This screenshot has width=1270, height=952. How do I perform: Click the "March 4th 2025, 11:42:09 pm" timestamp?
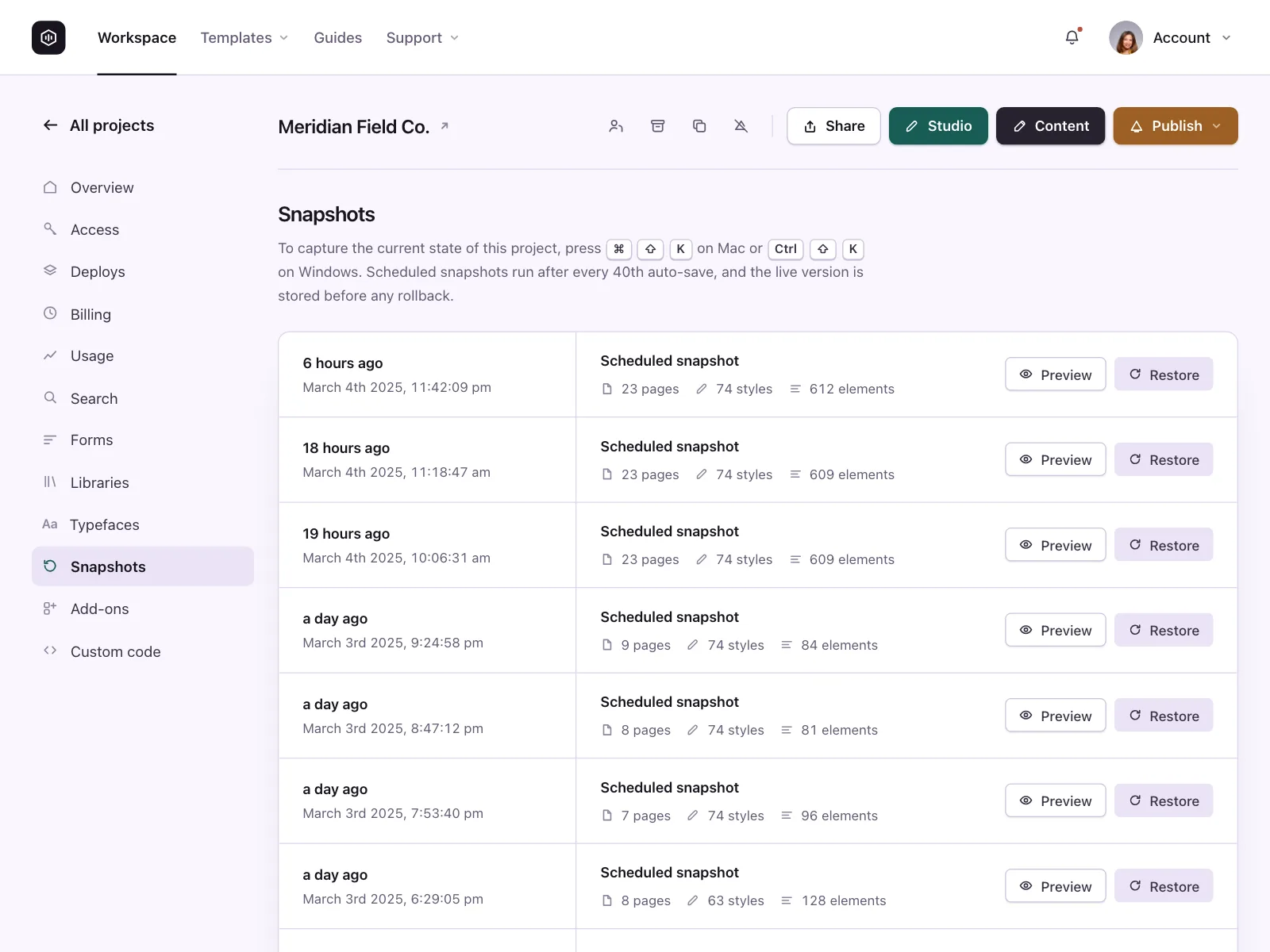coord(397,387)
